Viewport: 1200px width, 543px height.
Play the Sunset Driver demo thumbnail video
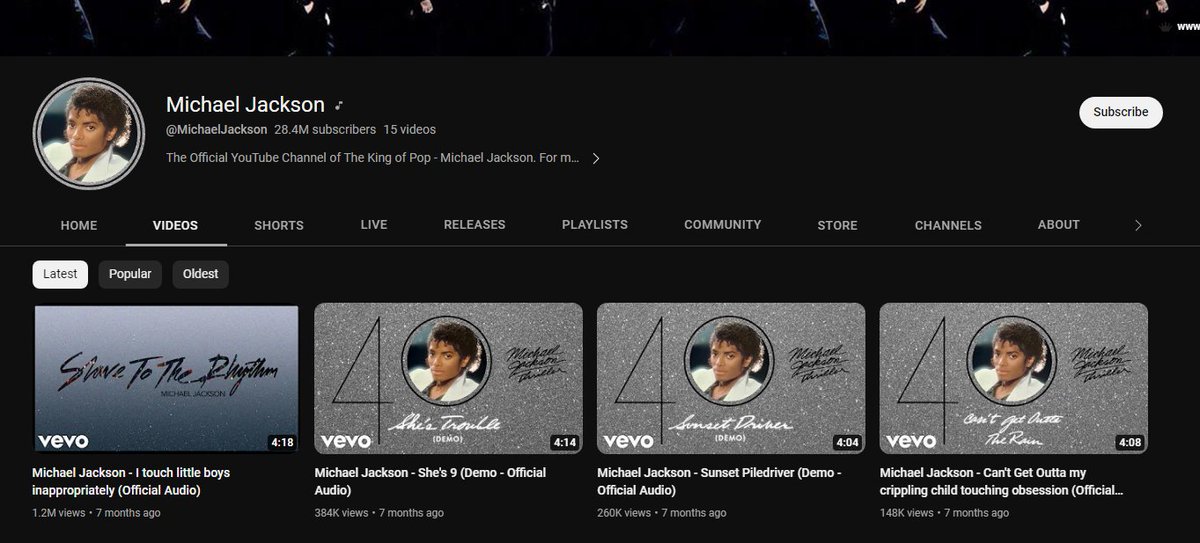pyautogui.click(x=731, y=378)
